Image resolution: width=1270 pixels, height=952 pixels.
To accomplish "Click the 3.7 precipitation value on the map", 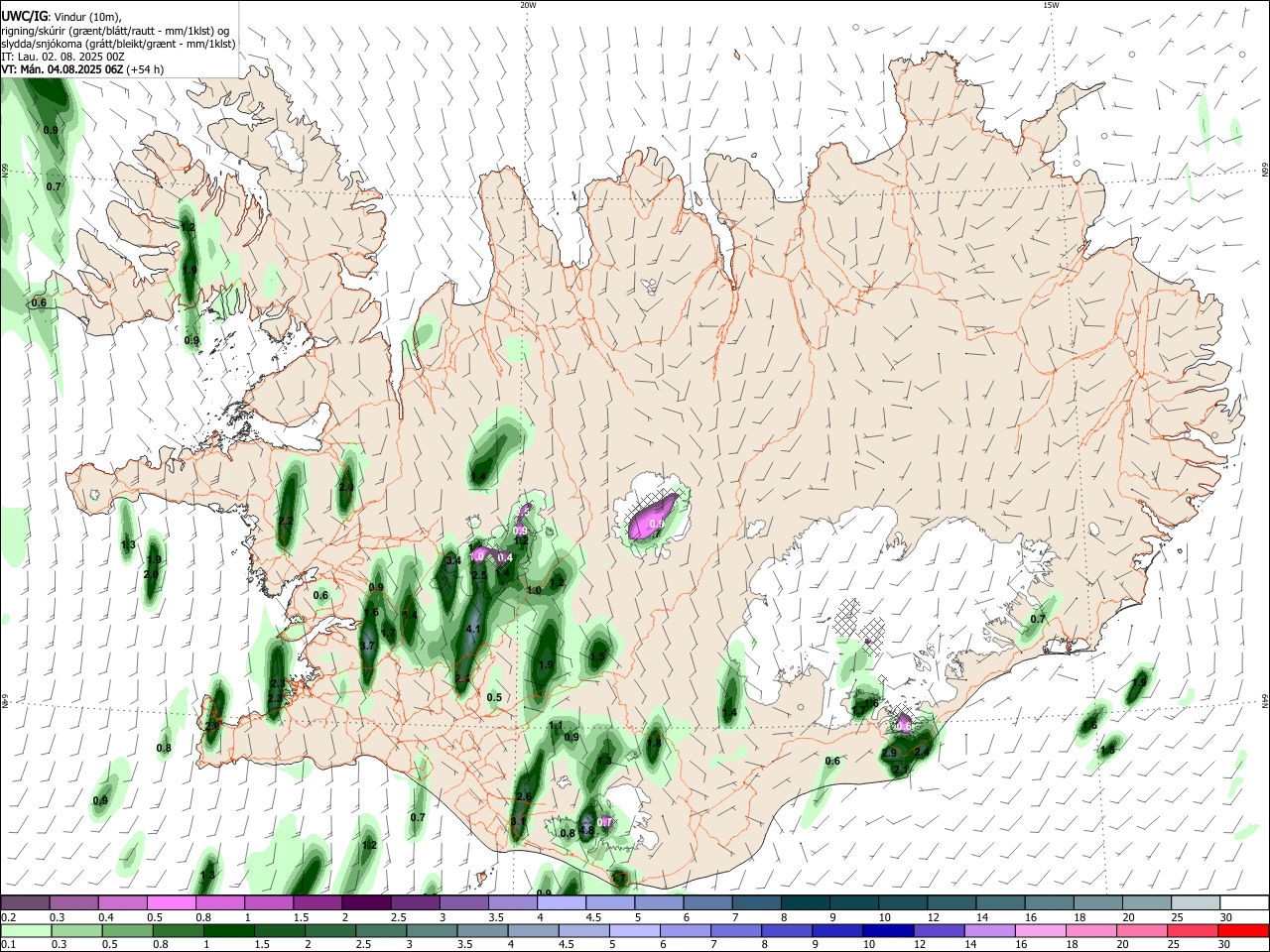I will pyautogui.click(x=367, y=646).
